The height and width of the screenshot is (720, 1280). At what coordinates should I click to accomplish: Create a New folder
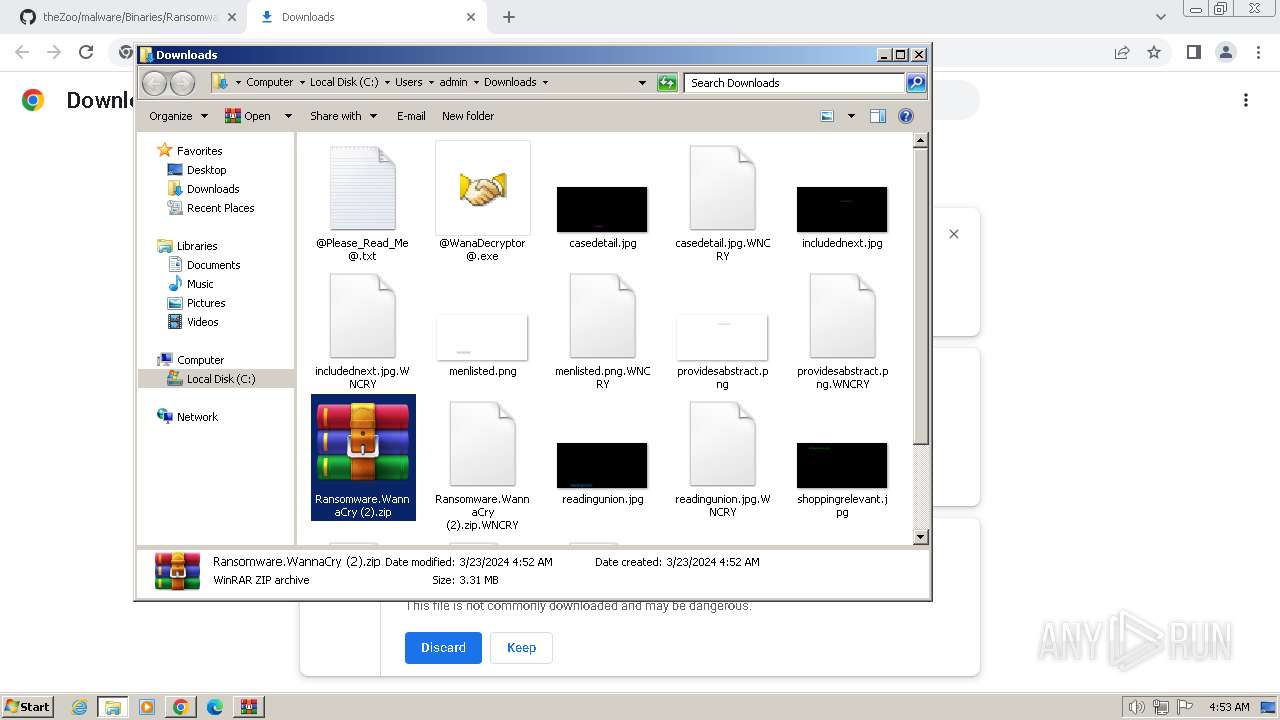click(x=468, y=116)
